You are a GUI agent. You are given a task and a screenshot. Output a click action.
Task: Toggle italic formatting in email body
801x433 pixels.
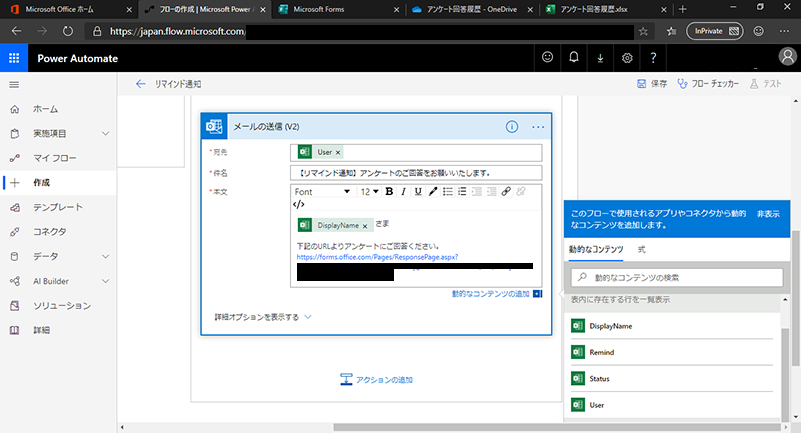pyautogui.click(x=404, y=191)
